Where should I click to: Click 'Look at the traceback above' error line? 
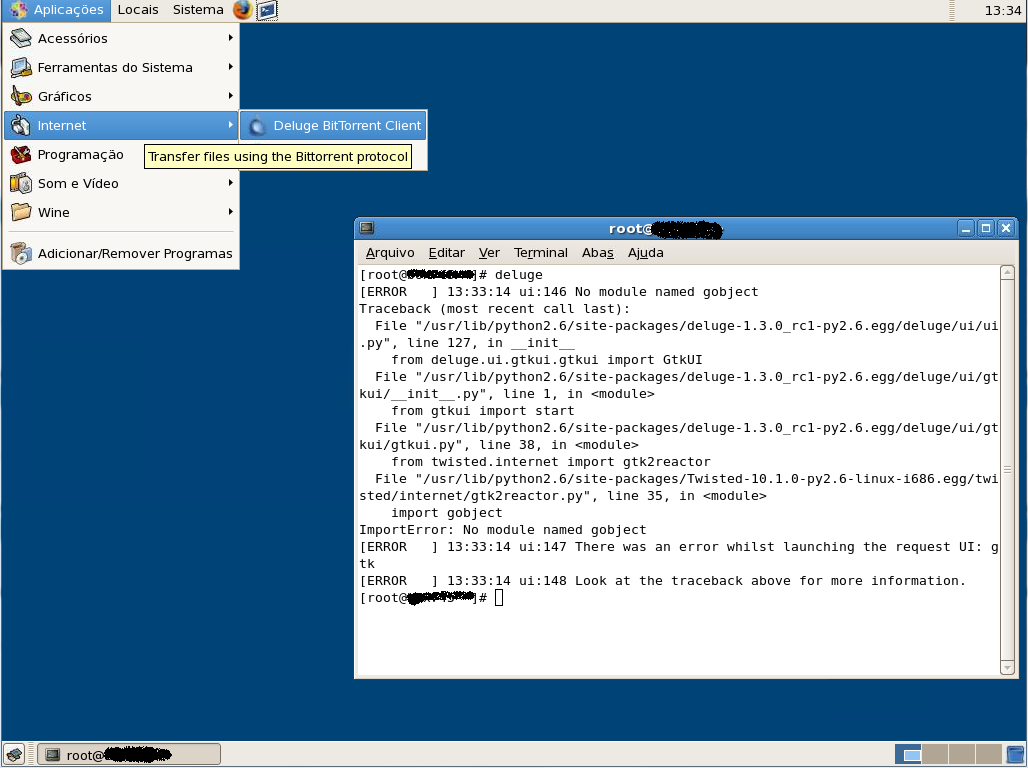coord(663,581)
